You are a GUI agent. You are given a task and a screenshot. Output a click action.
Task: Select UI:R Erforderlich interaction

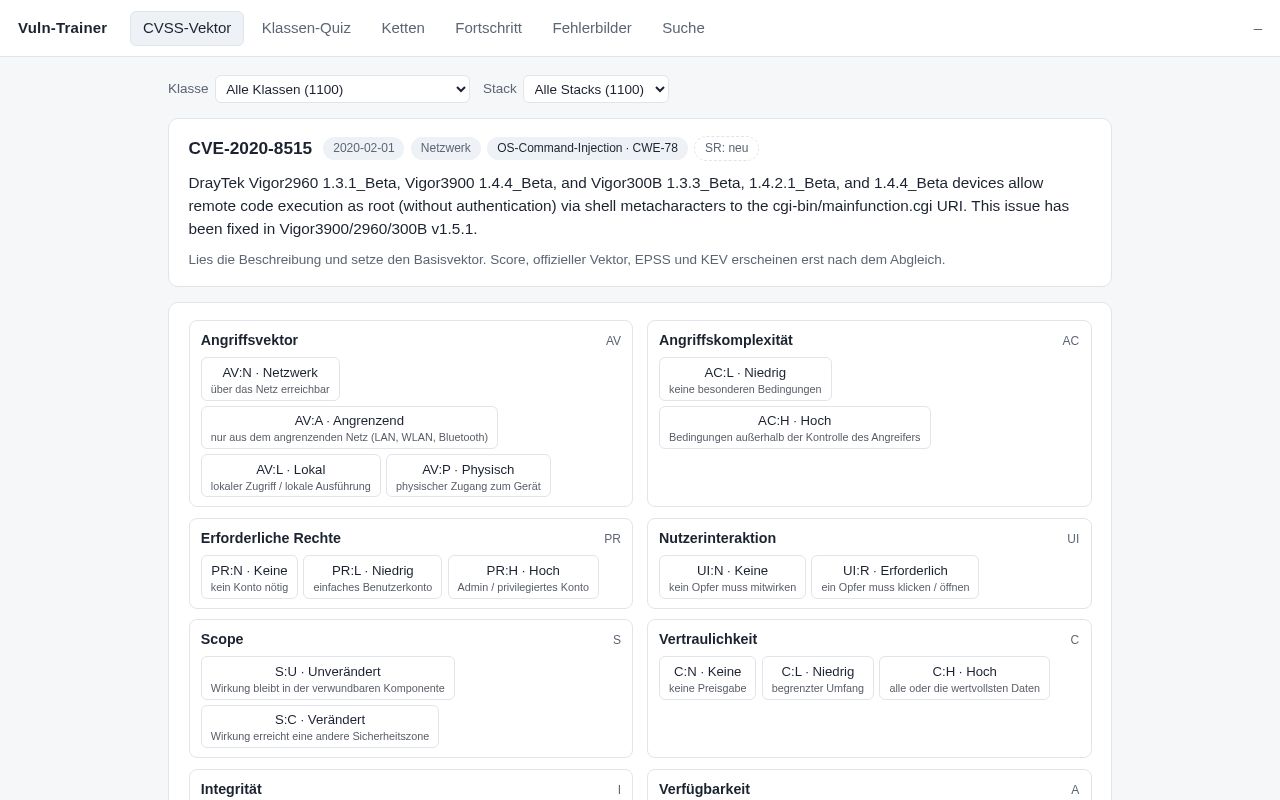895,577
